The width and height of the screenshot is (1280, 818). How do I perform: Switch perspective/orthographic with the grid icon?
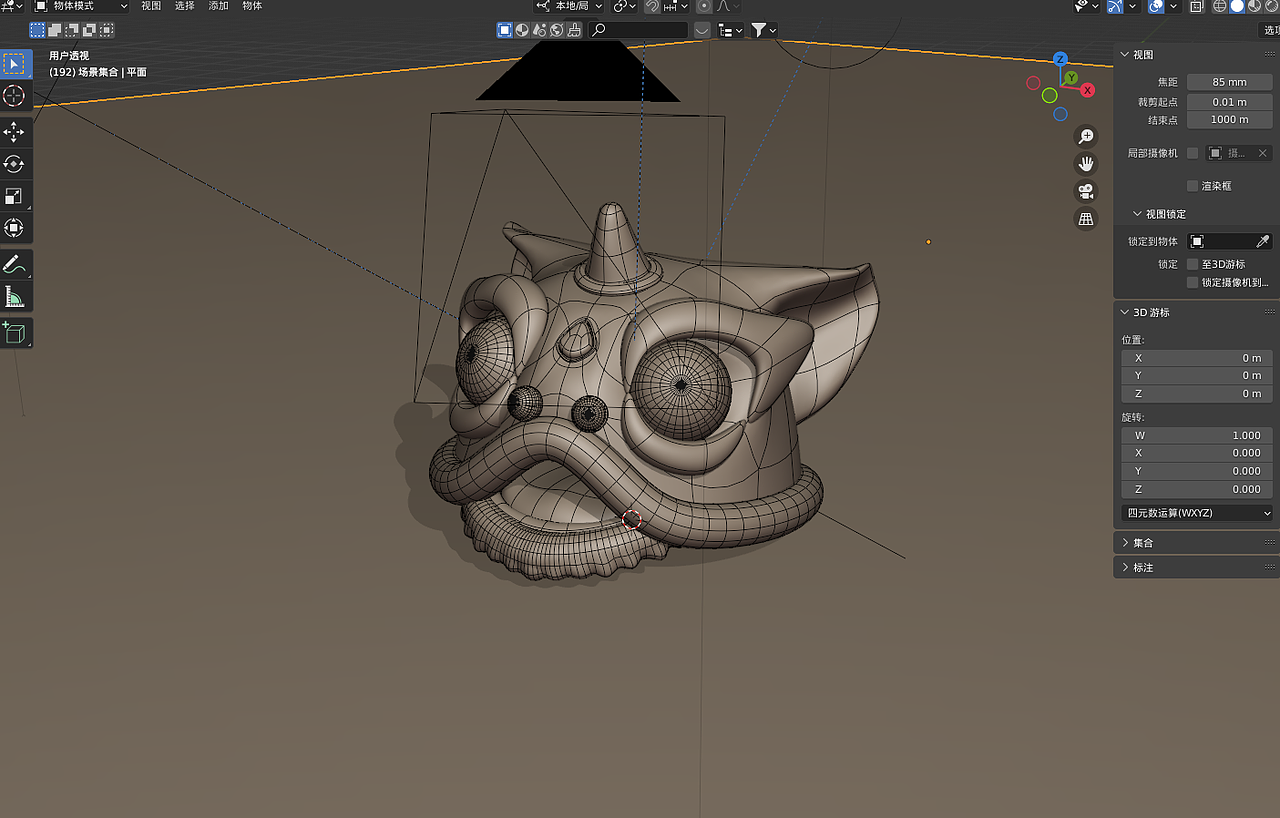[x=1086, y=218]
